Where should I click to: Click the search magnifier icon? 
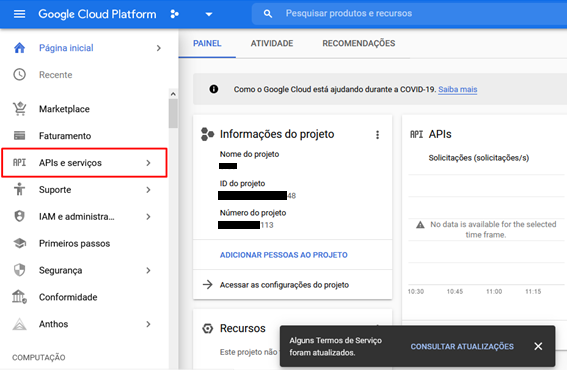268,14
